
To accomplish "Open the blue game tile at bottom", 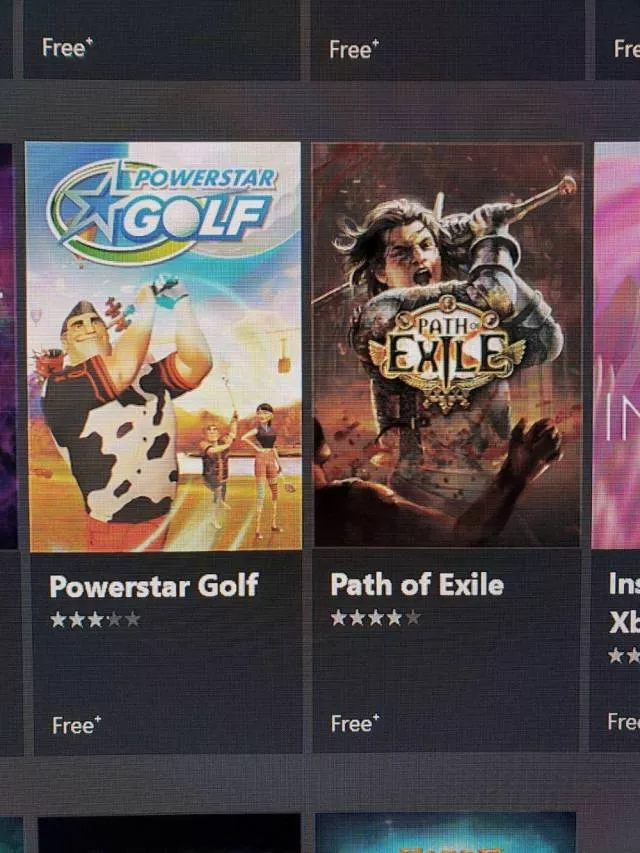I will 446,833.
